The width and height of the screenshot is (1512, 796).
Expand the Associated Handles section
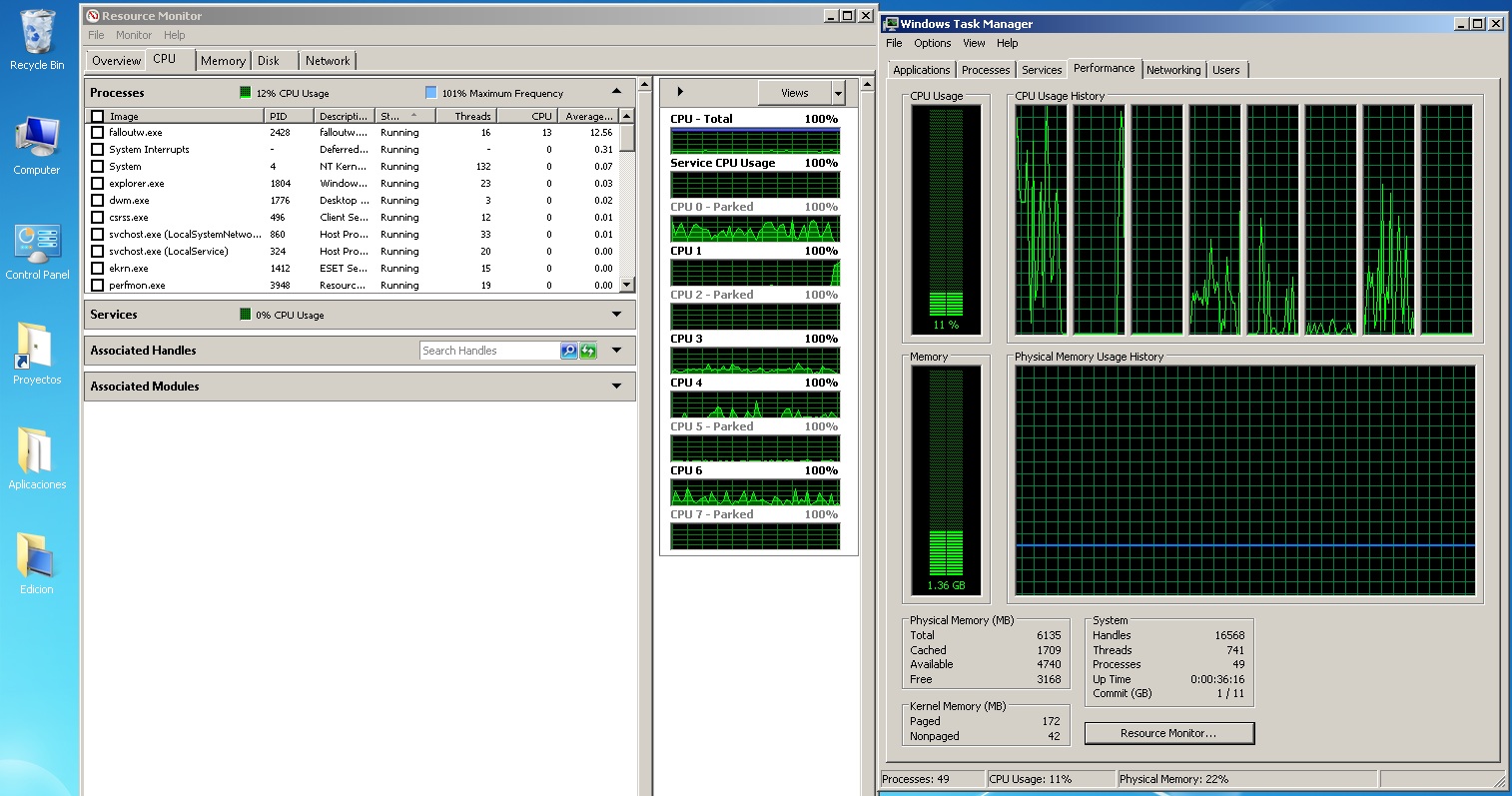click(617, 351)
